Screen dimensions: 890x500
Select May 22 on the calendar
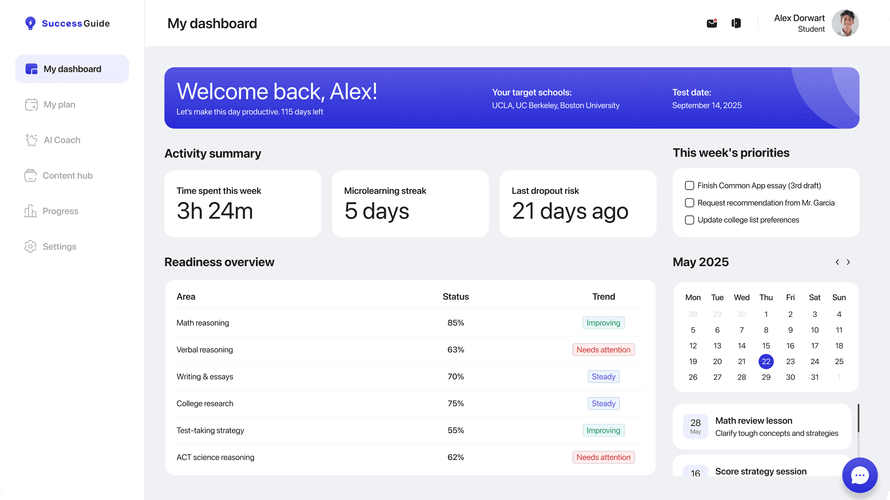(x=766, y=362)
